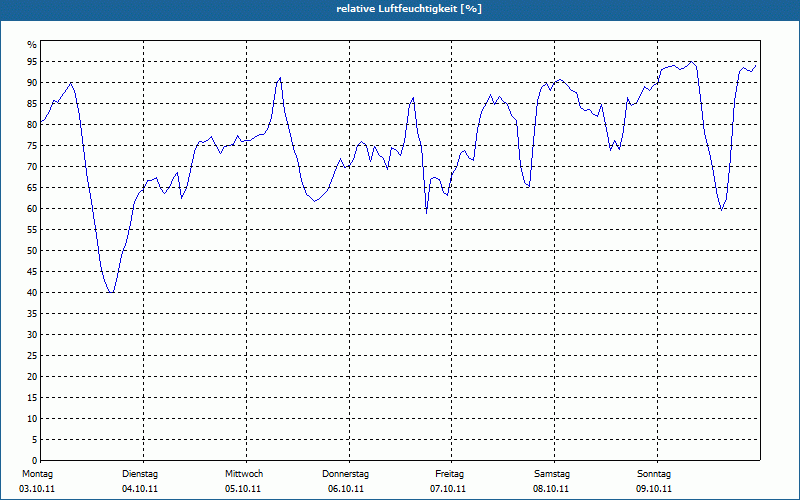Click the 95 value on the y-axis

(x=32, y=62)
